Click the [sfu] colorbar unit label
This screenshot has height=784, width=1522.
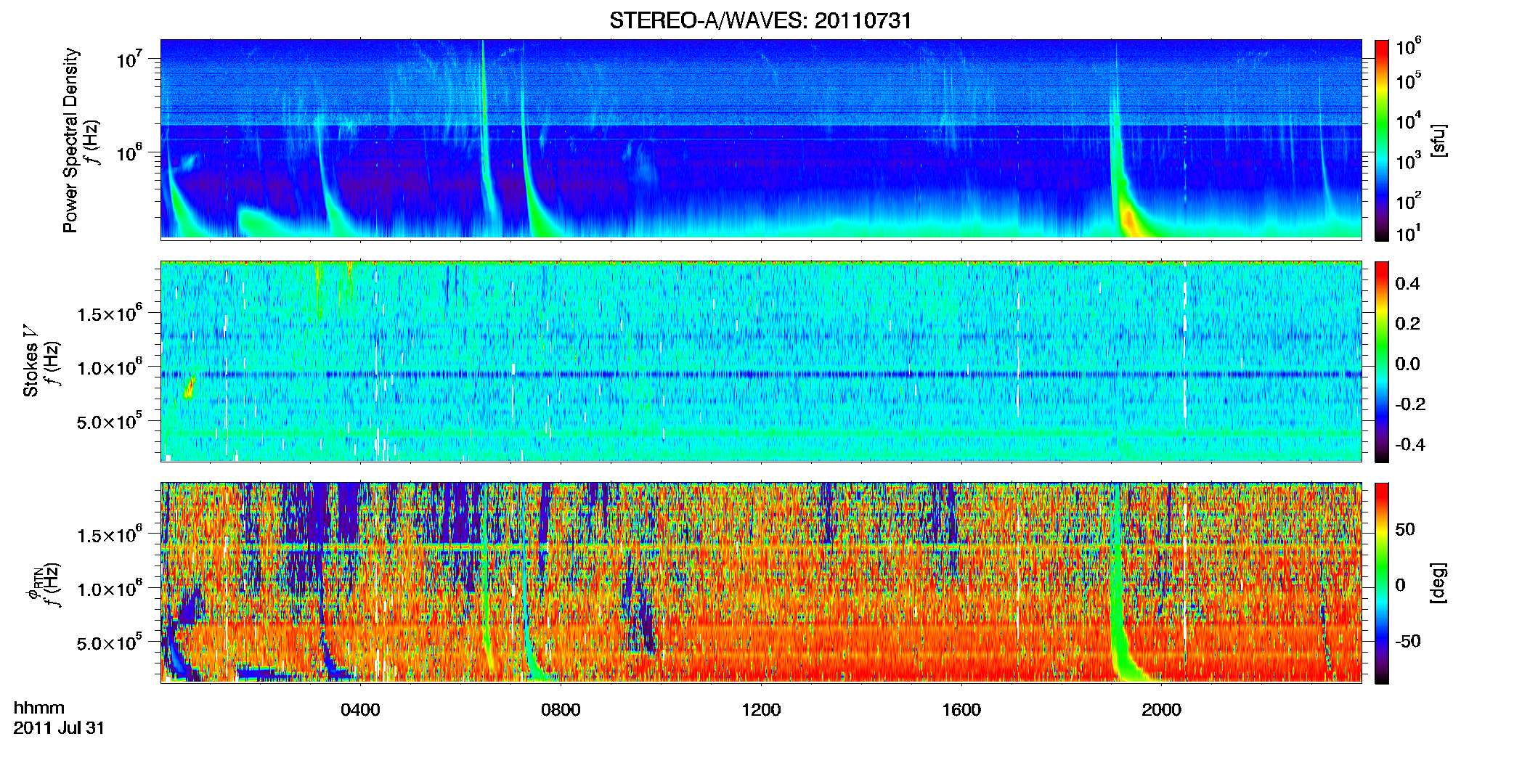tap(1438, 141)
